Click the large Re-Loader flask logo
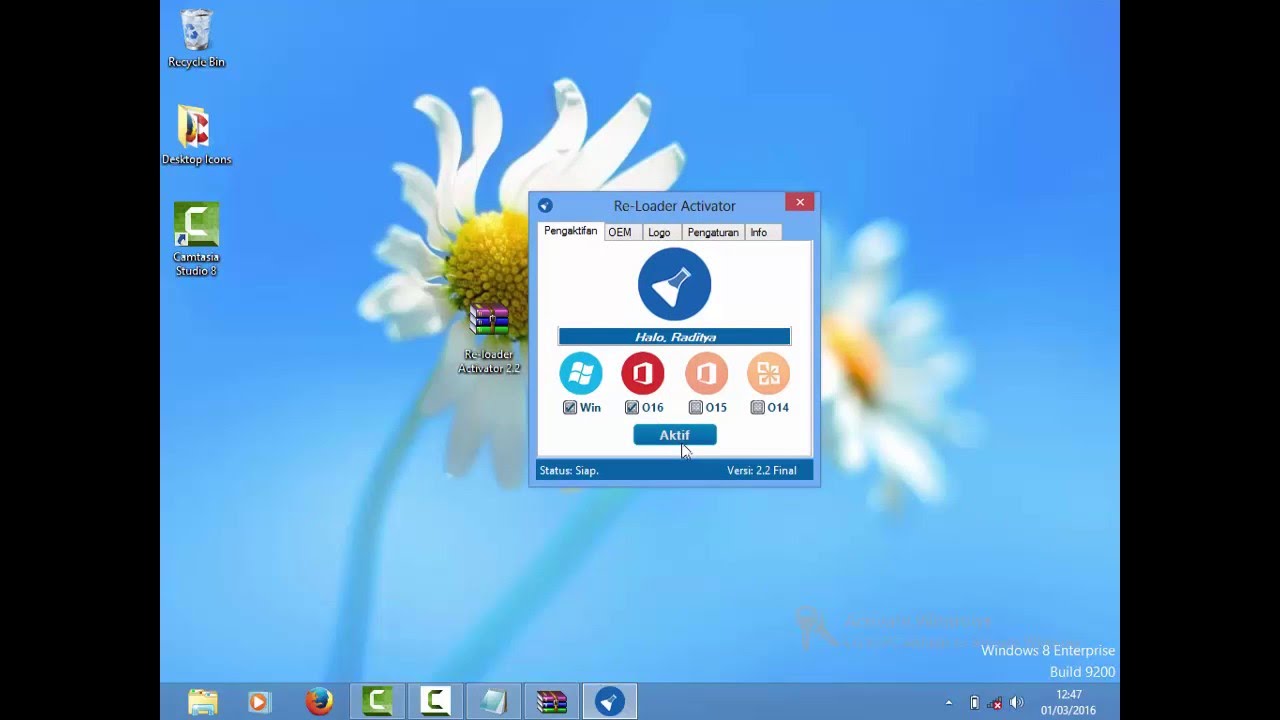Image resolution: width=1280 pixels, height=720 pixels. coord(675,285)
